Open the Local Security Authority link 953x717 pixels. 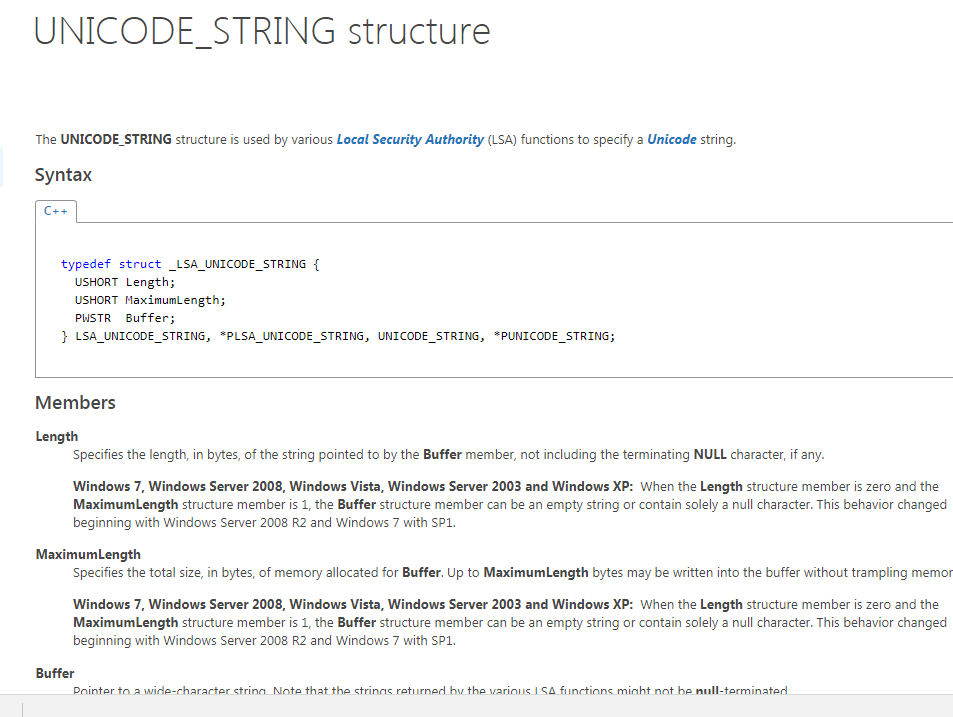pos(410,140)
